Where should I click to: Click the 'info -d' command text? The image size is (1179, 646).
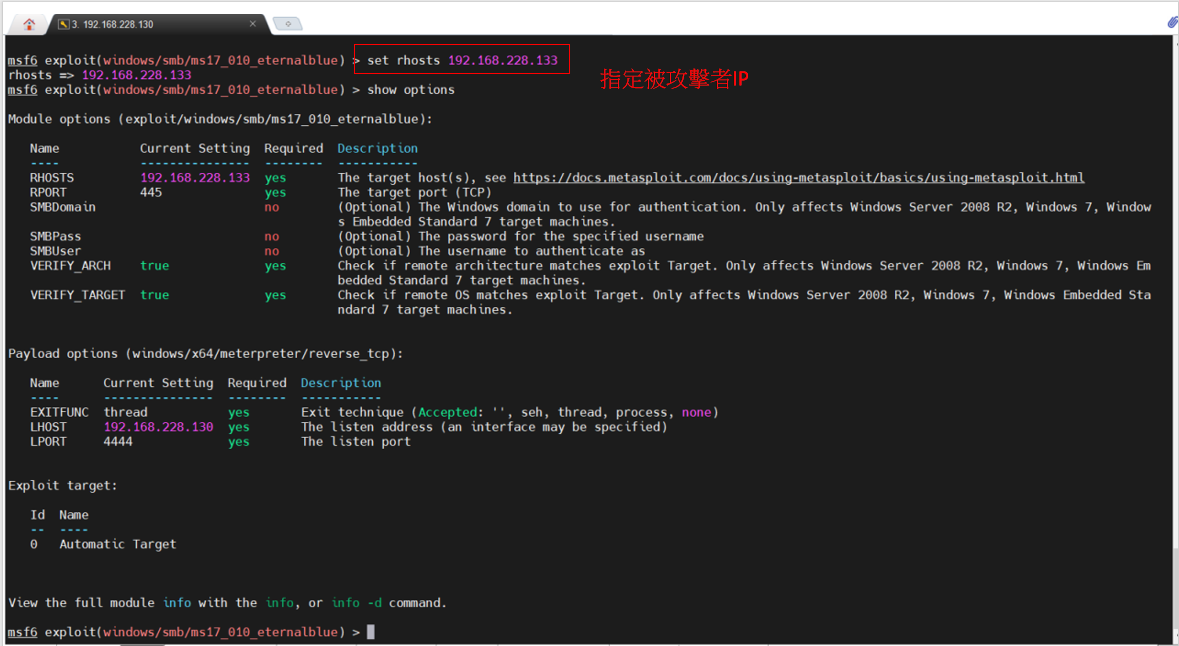tap(356, 603)
